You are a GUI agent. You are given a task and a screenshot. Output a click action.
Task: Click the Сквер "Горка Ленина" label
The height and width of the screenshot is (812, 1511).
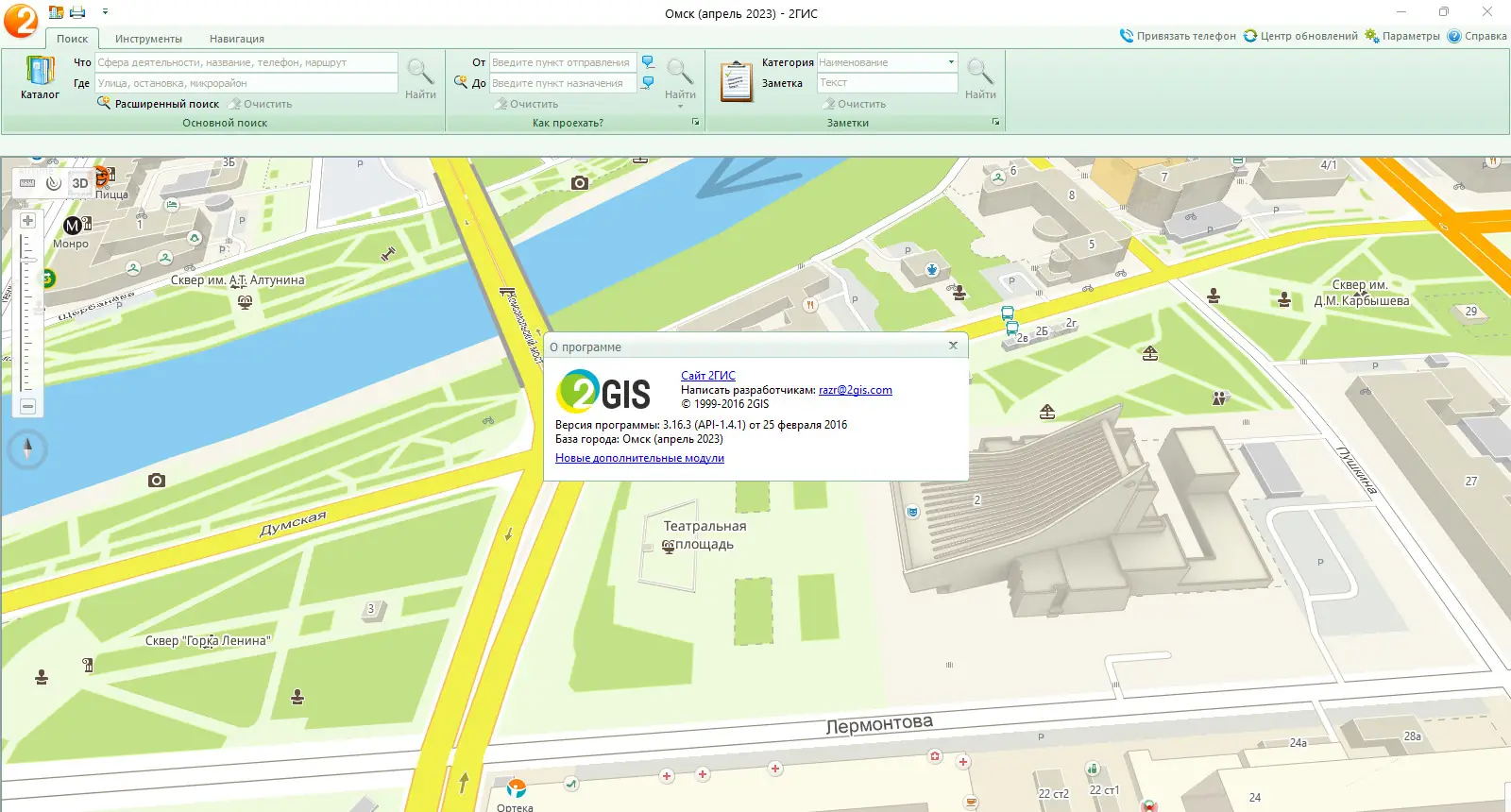coord(208,640)
